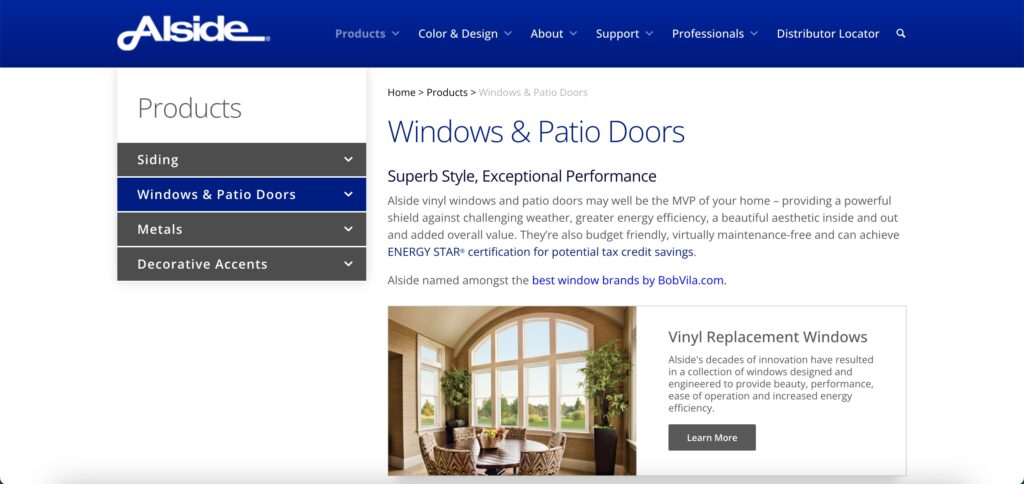Open the Color & Design nav menu
The width and height of the screenshot is (1024, 484).
[458, 34]
